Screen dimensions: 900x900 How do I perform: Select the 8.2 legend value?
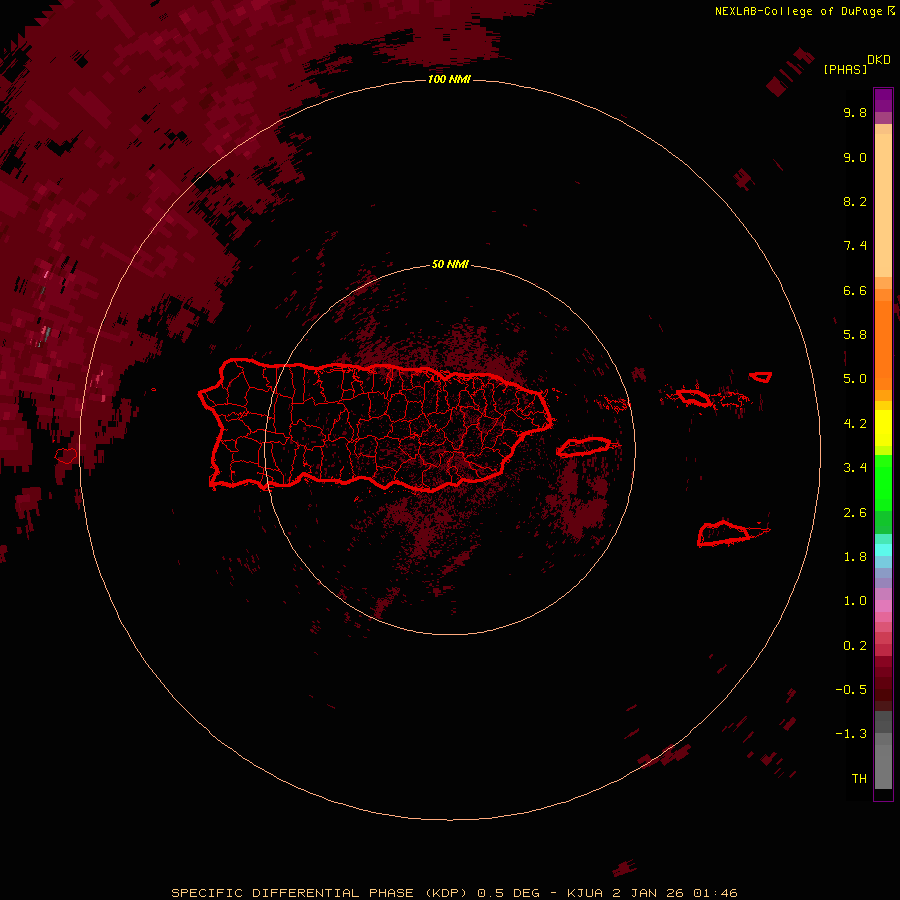[855, 201]
